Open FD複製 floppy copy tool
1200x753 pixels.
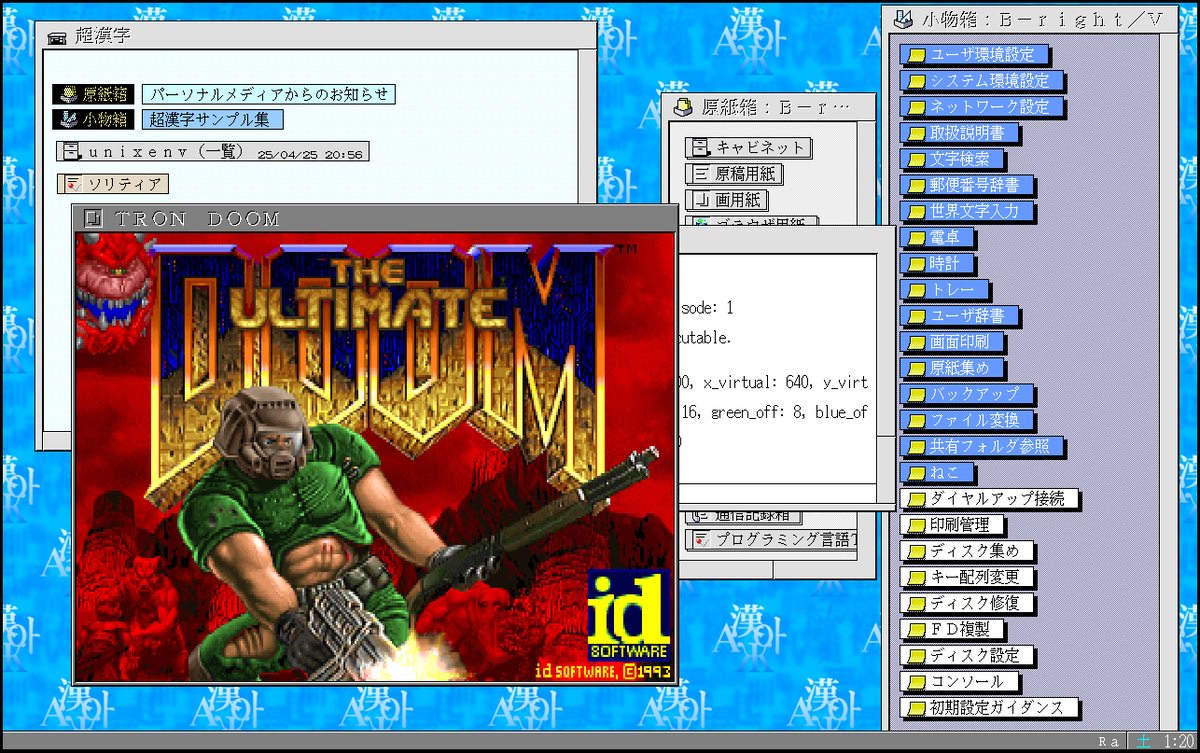point(951,629)
